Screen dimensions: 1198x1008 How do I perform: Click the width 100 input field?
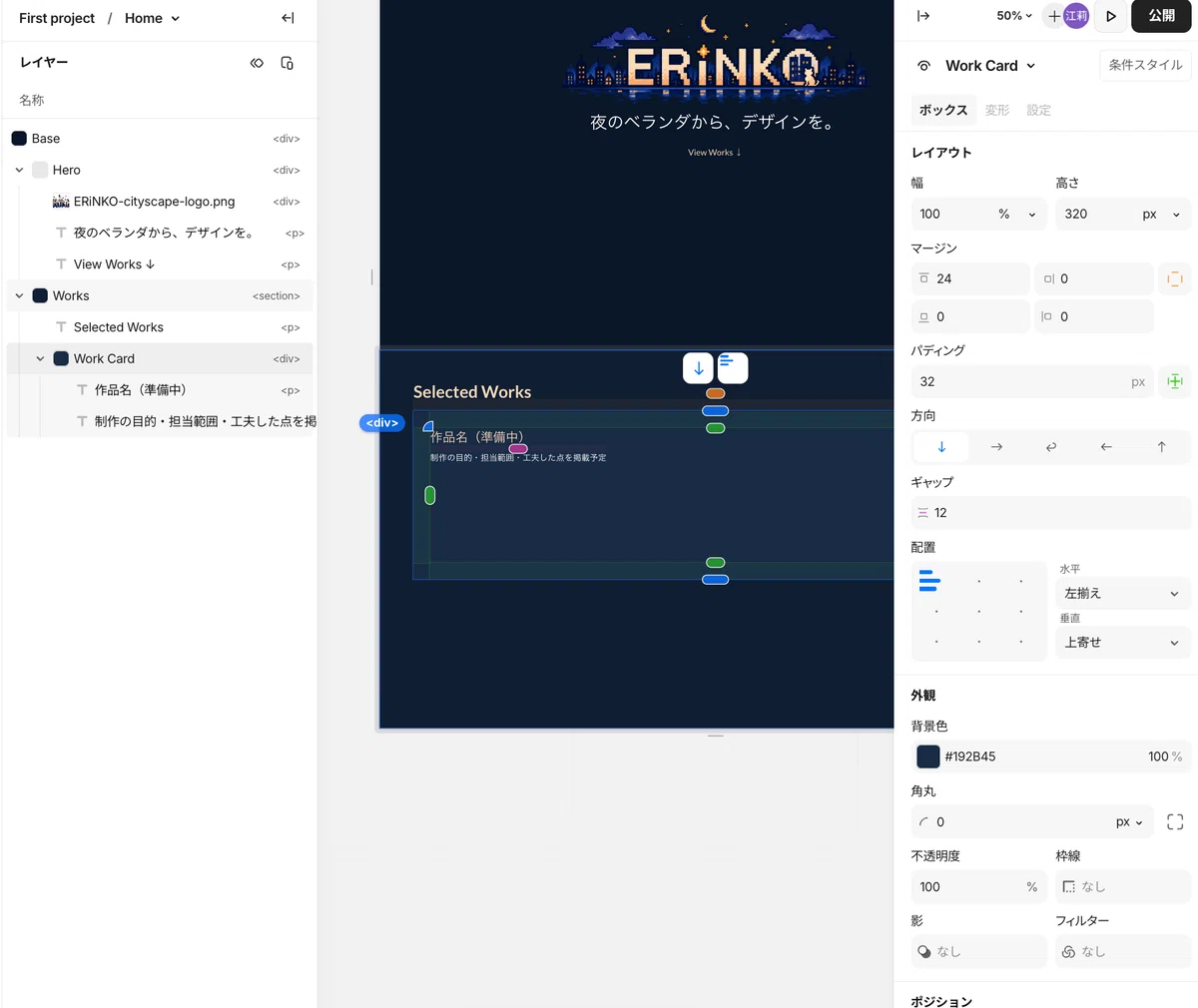tap(953, 214)
